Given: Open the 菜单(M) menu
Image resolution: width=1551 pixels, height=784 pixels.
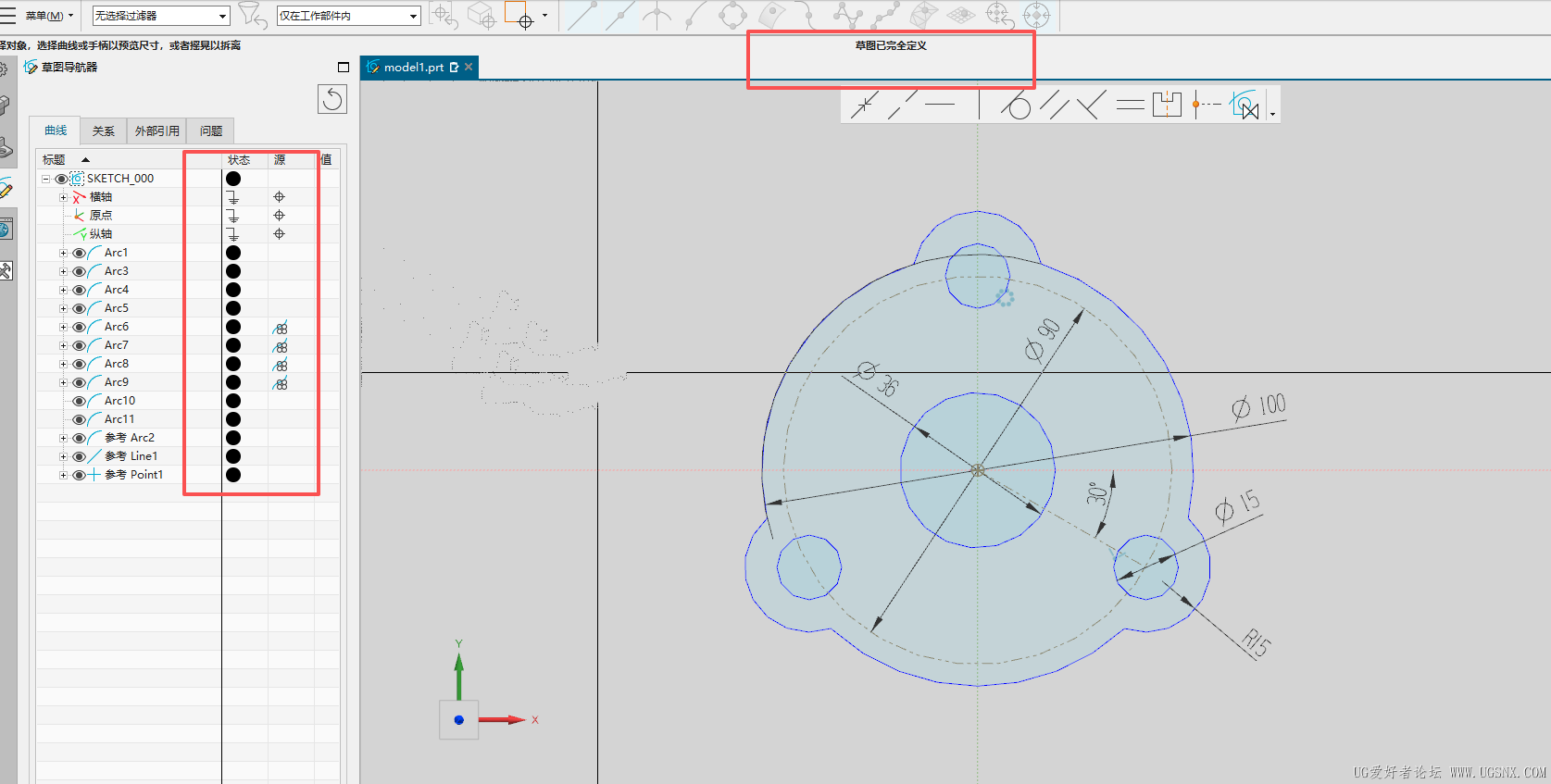Looking at the screenshot, I should click(x=48, y=16).
